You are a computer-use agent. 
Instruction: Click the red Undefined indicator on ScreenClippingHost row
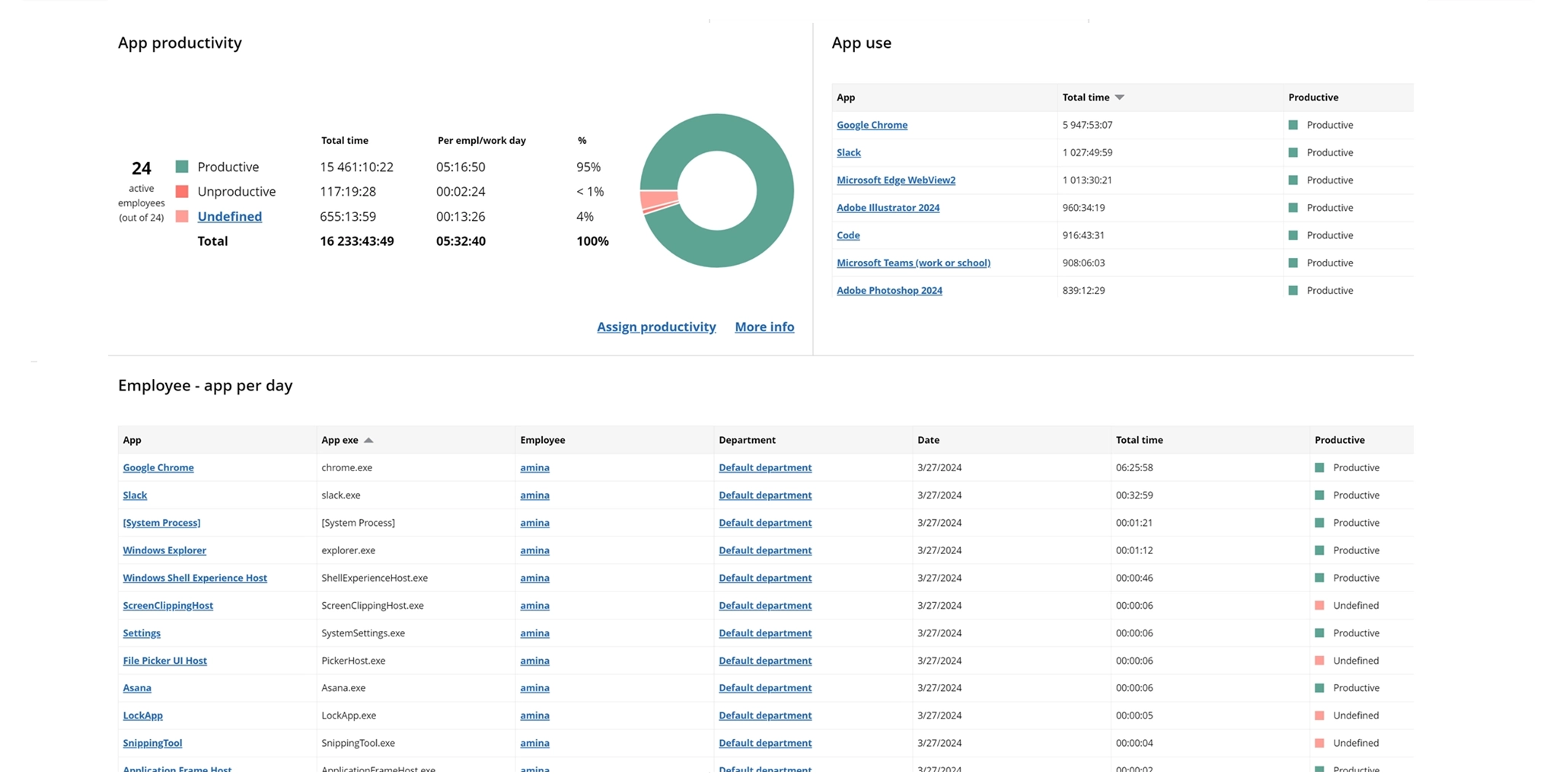pos(1320,605)
